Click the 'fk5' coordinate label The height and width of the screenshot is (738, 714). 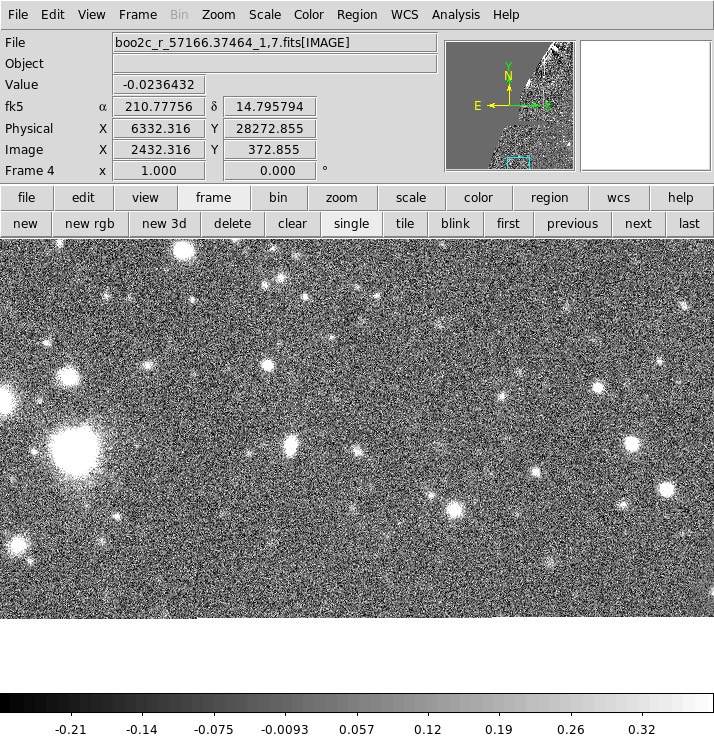click(14, 107)
